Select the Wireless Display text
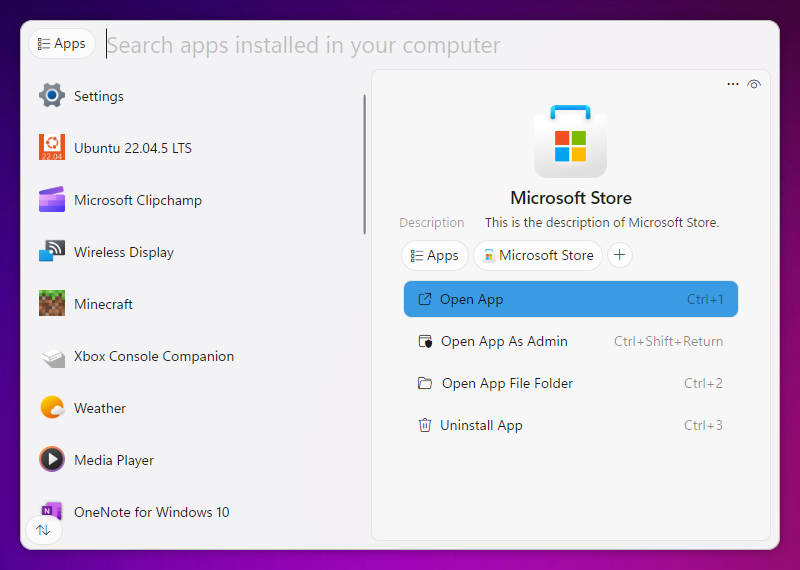Image resolution: width=800 pixels, height=570 pixels. click(x=124, y=252)
